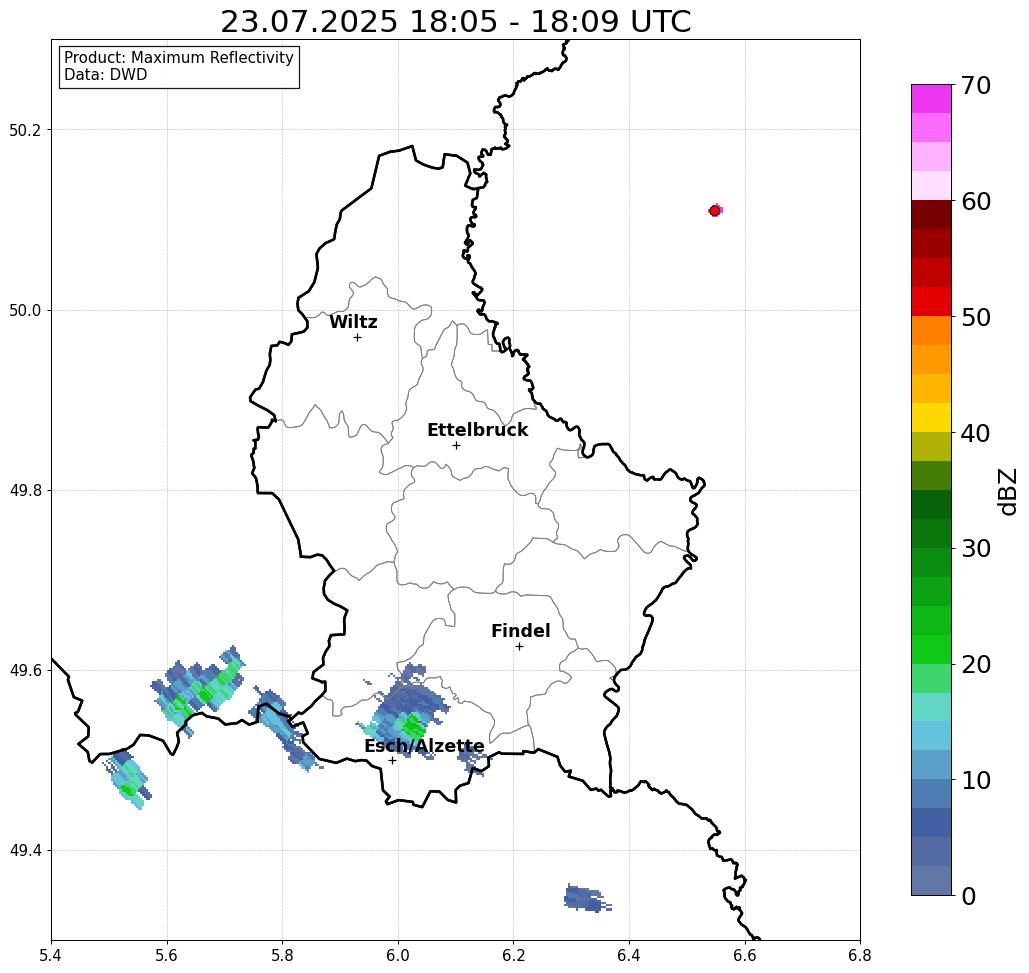Image resolution: width=1029 pixels, height=973 pixels.
Task: Click the colorbar label '70'
Action: [976, 85]
